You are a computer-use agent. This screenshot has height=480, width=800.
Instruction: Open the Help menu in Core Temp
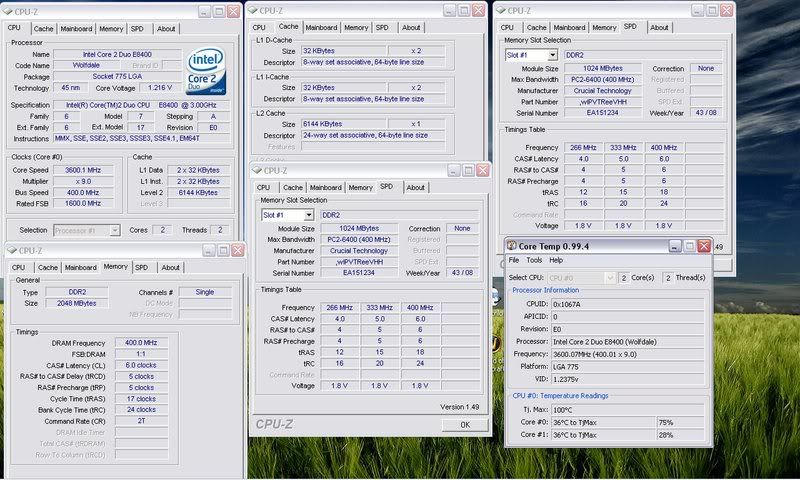point(556,260)
